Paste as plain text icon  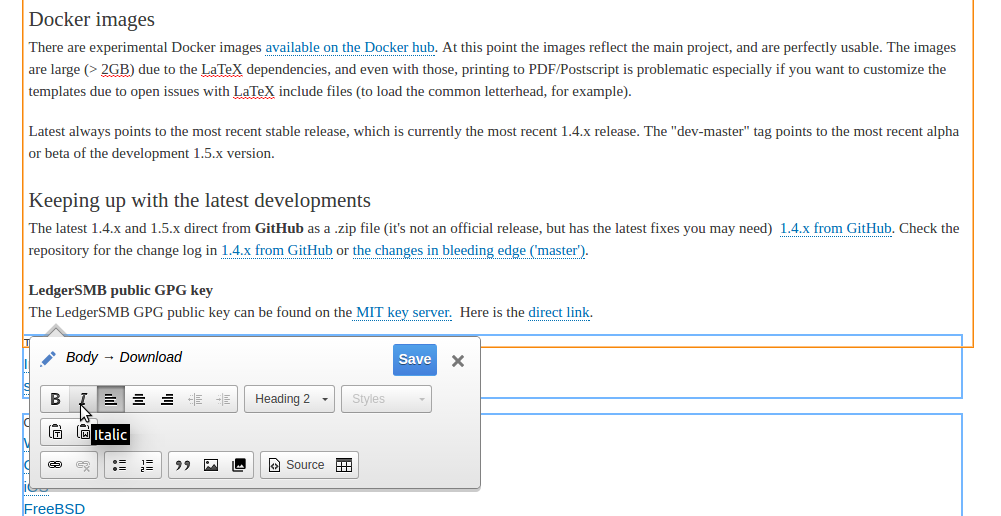(56, 432)
